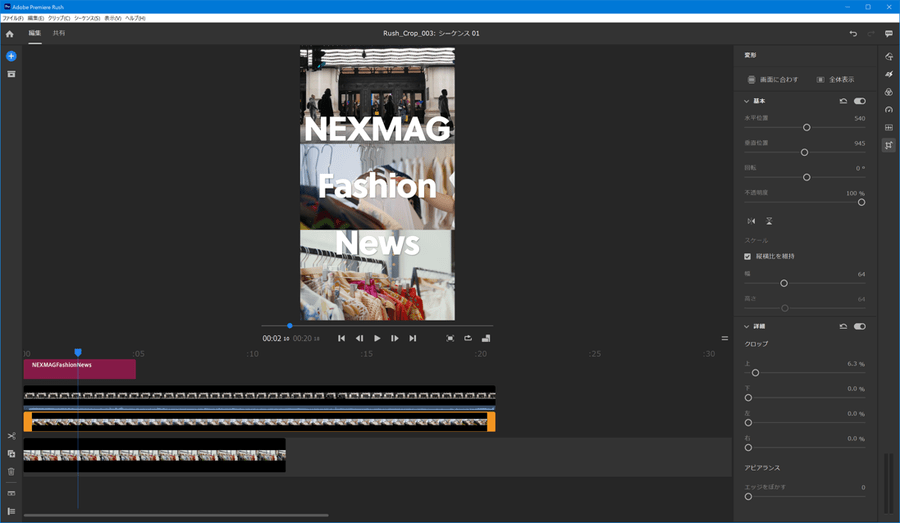Click the Undo arrow icon
Image resolution: width=900 pixels, height=523 pixels.
pos(853,34)
